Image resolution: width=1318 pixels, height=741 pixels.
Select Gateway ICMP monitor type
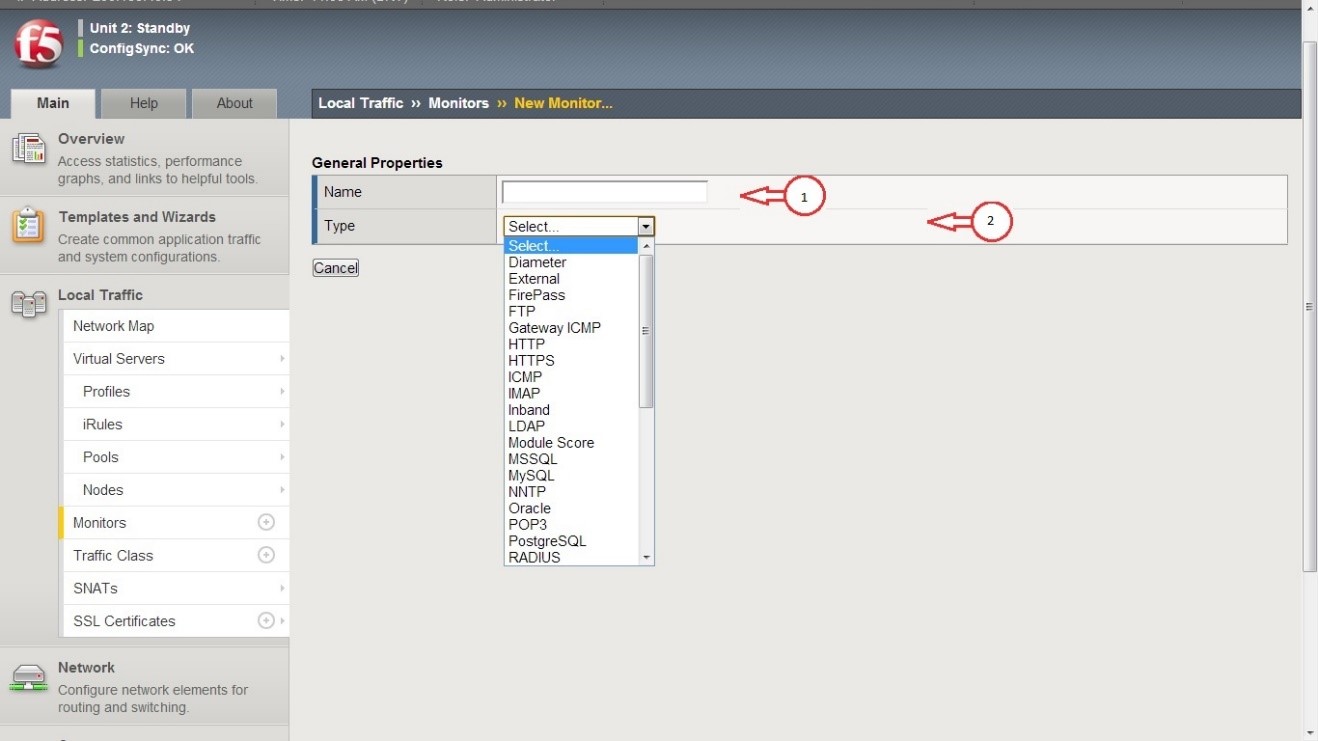pos(554,328)
